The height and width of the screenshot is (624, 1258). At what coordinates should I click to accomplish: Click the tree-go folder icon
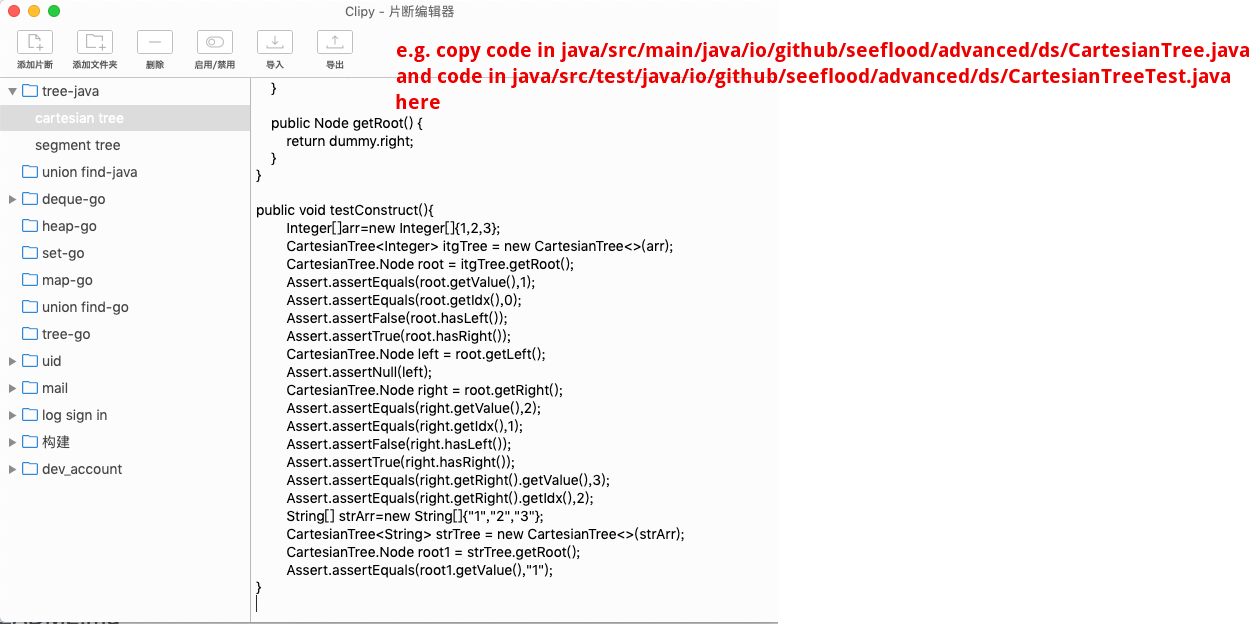click(29, 334)
